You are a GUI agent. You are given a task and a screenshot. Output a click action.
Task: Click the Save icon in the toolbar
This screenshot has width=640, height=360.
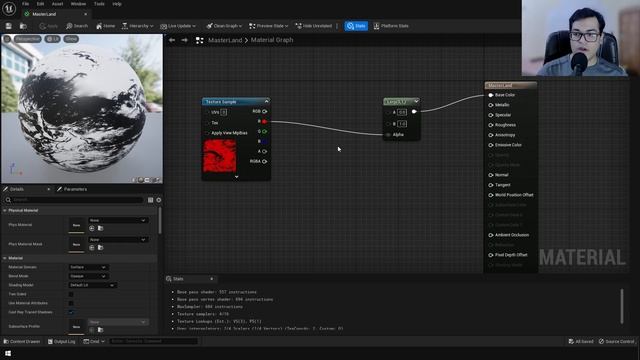(9, 26)
